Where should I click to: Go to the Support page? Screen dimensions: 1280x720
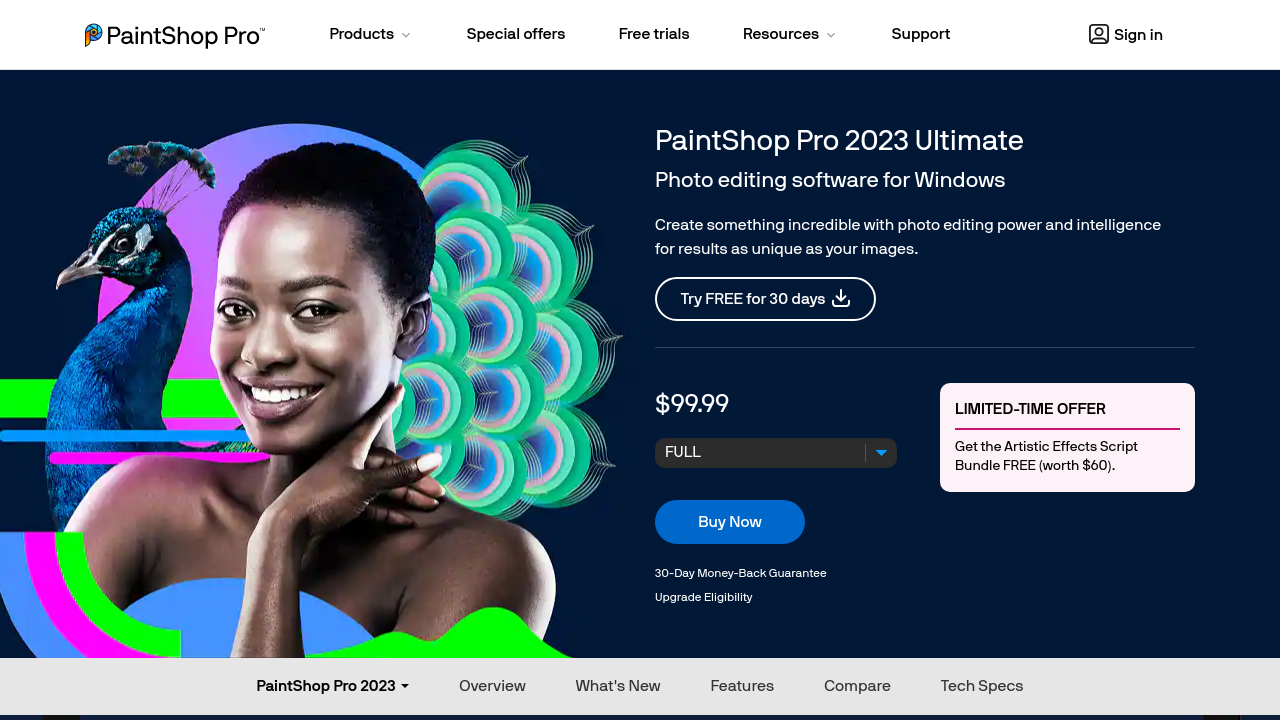[921, 34]
